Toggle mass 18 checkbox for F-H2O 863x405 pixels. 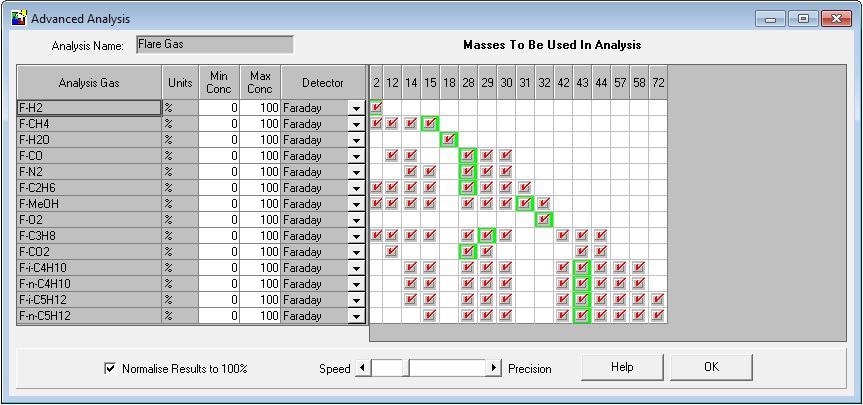(x=449, y=139)
